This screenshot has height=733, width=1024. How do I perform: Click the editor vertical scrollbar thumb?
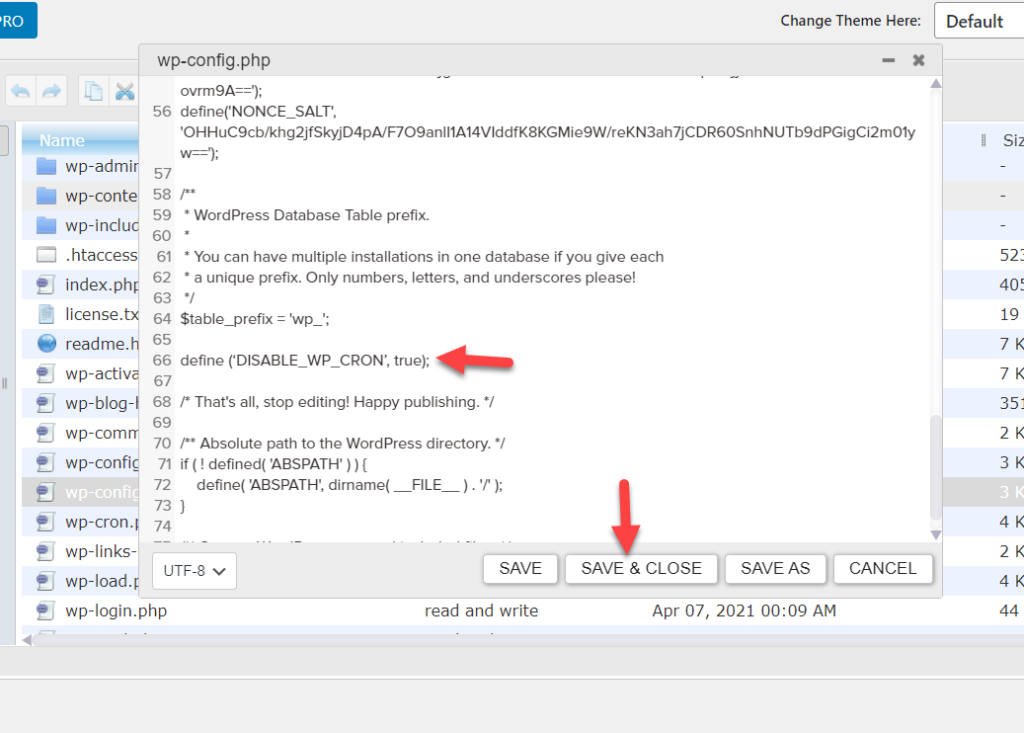[x=935, y=466]
